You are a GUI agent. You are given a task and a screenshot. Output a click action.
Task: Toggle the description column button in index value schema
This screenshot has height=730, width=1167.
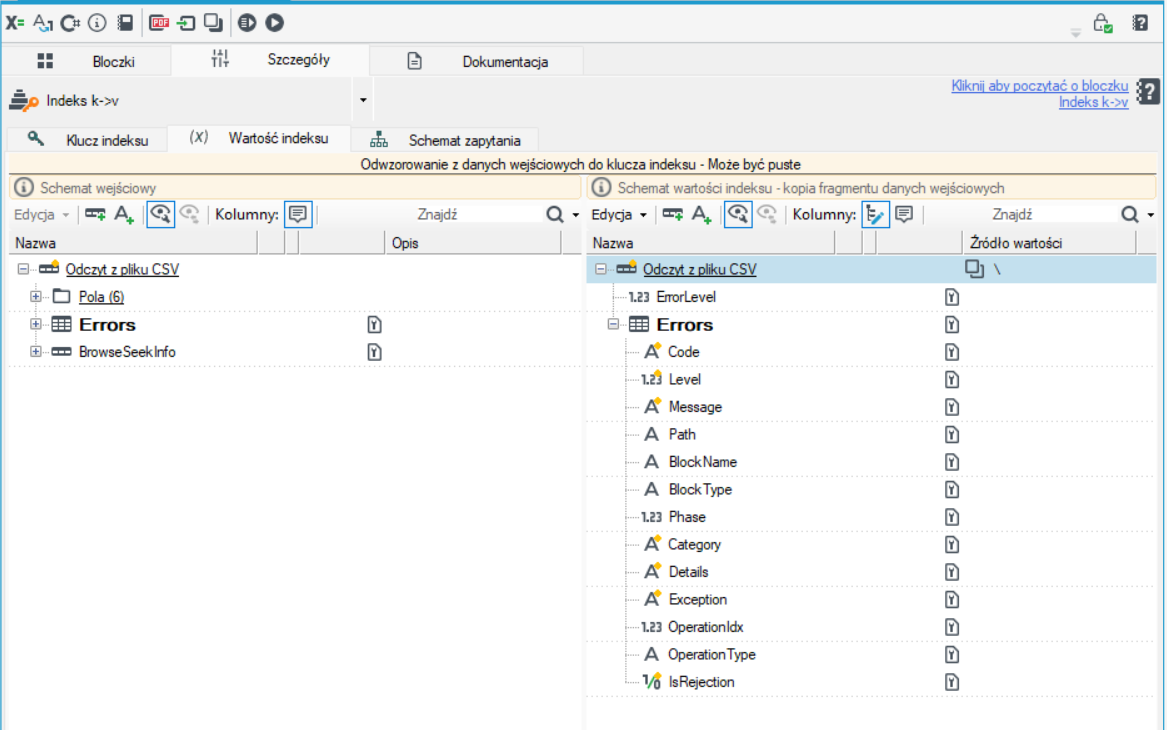(904, 214)
